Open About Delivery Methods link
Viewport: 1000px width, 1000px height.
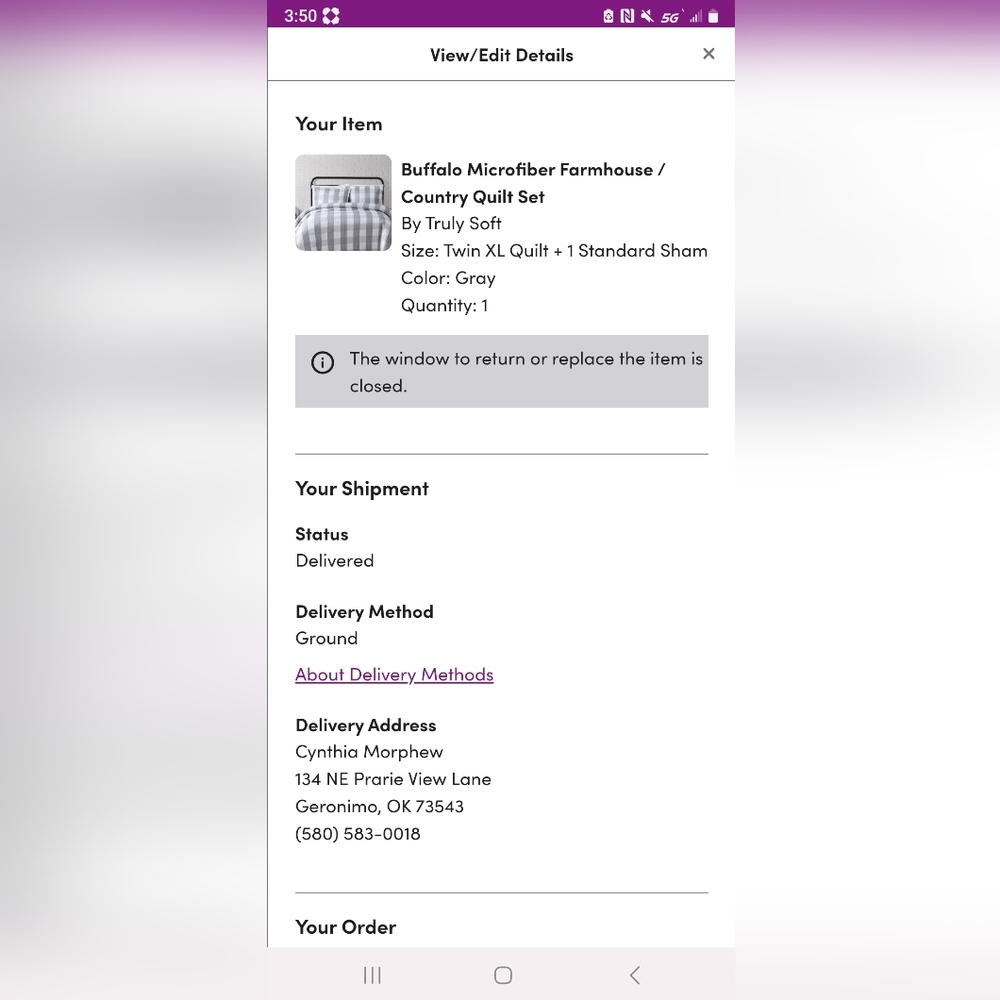(x=394, y=674)
